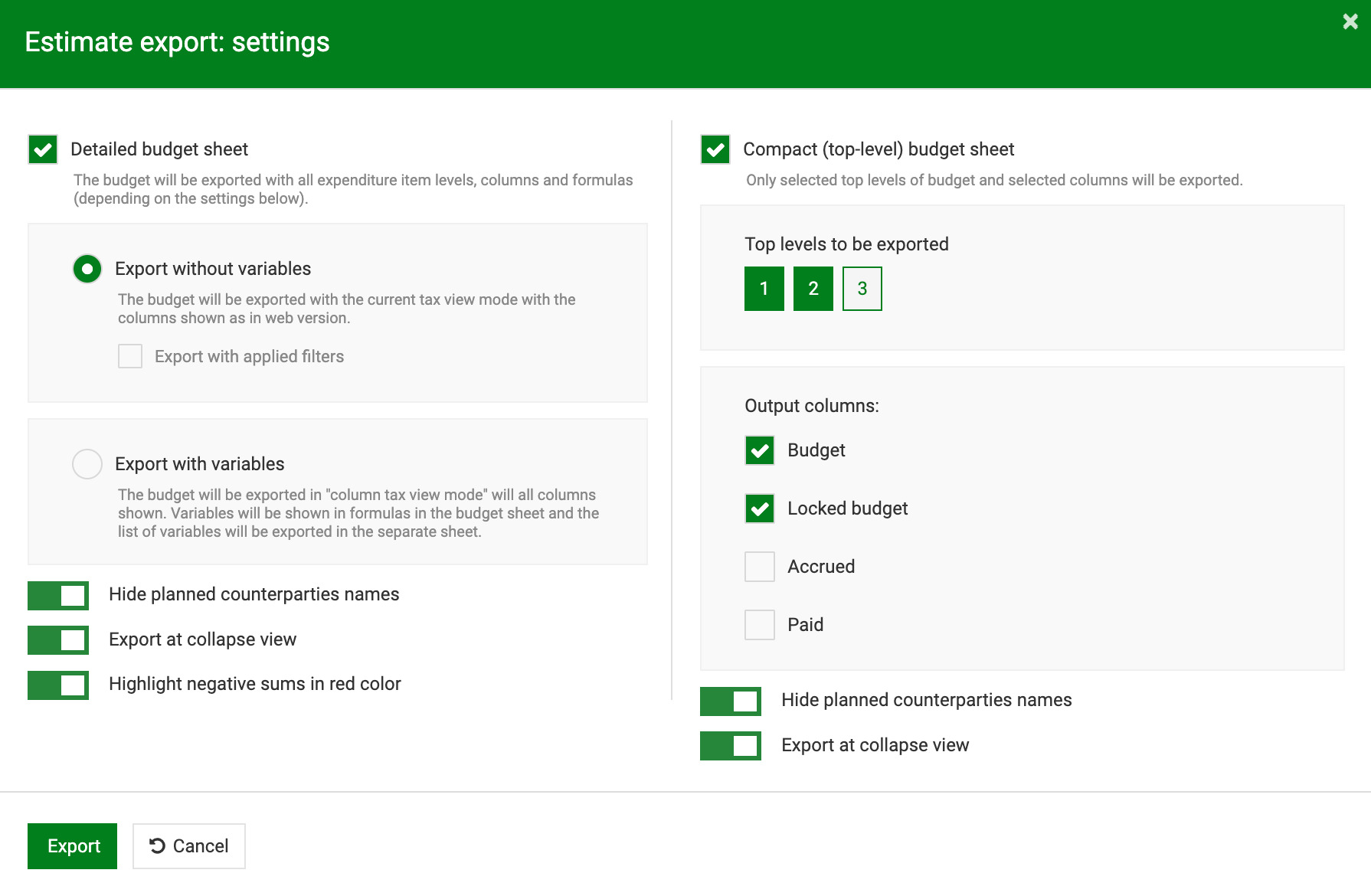The height and width of the screenshot is (896, 1371).
Task: Check the Accrued output column
Action: [760, 567]
